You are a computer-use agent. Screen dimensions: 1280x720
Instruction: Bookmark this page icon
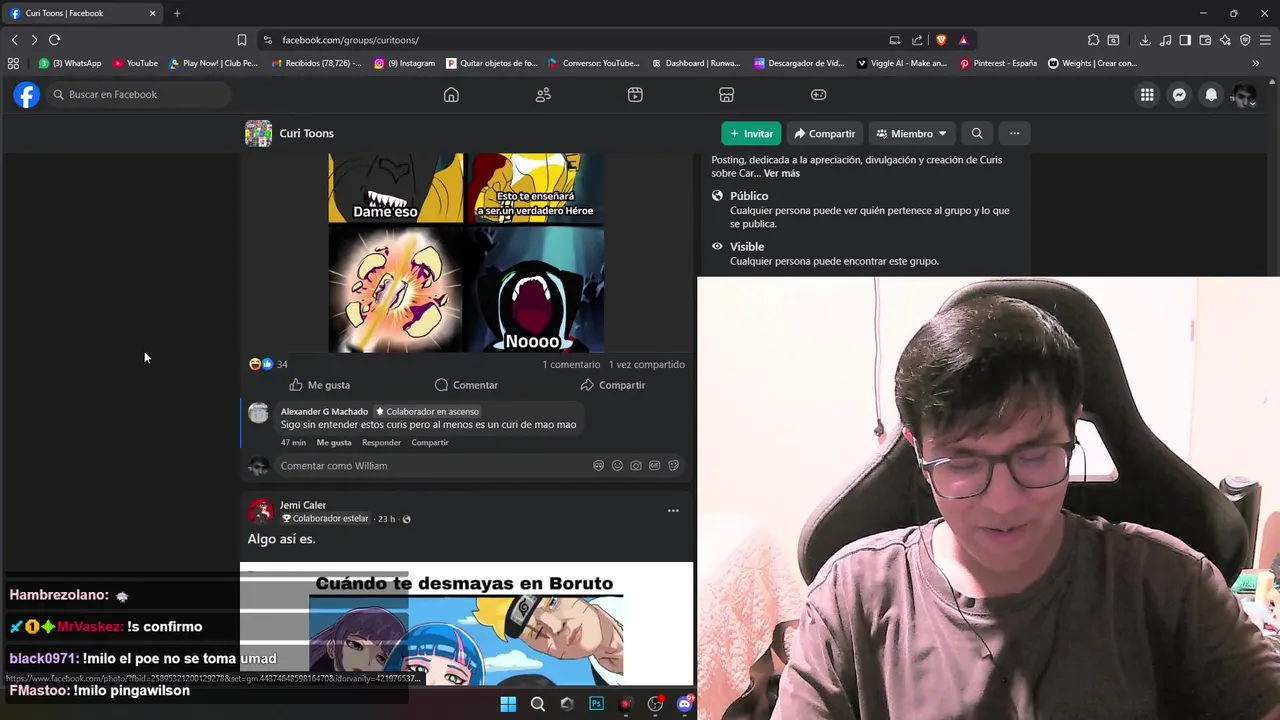tap(242, 40)
